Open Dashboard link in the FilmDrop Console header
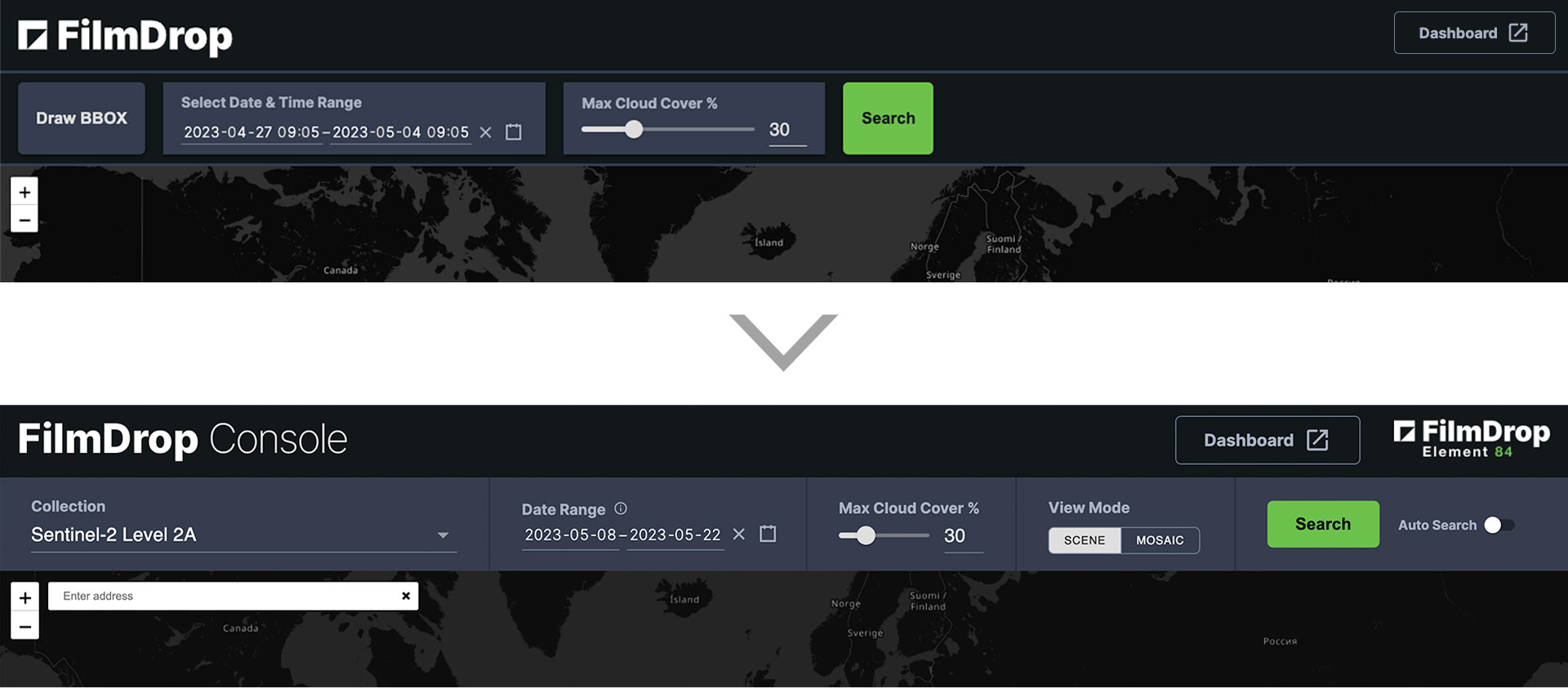1568x688 pixels. 1267,440
